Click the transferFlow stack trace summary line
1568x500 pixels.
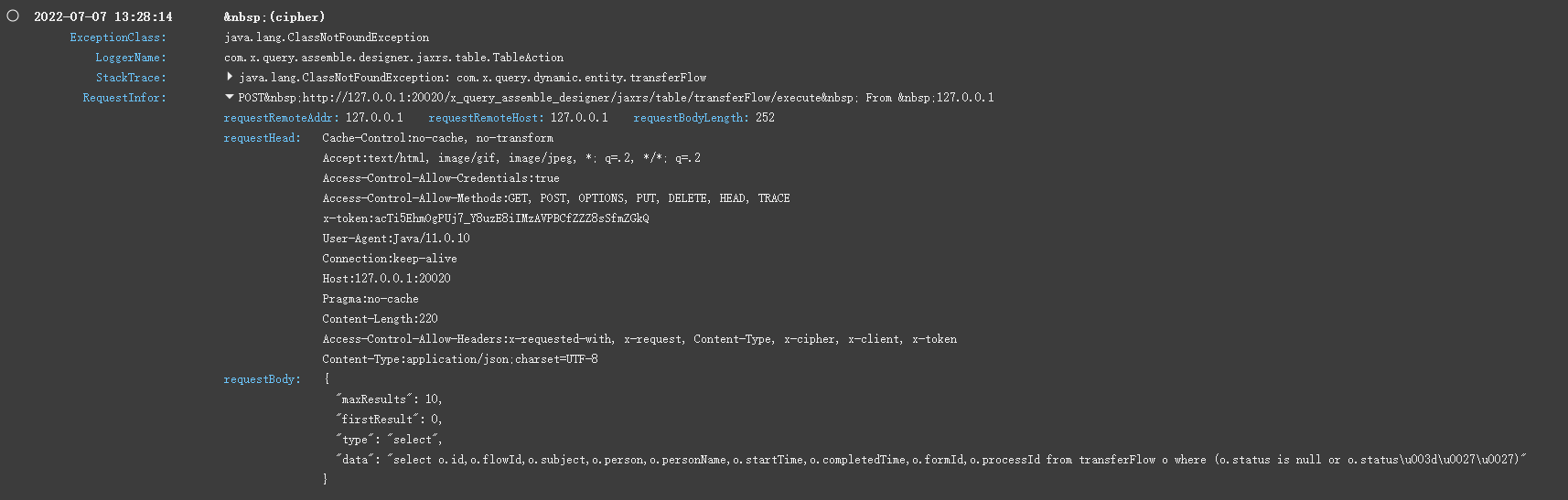(x=472, y=78)
